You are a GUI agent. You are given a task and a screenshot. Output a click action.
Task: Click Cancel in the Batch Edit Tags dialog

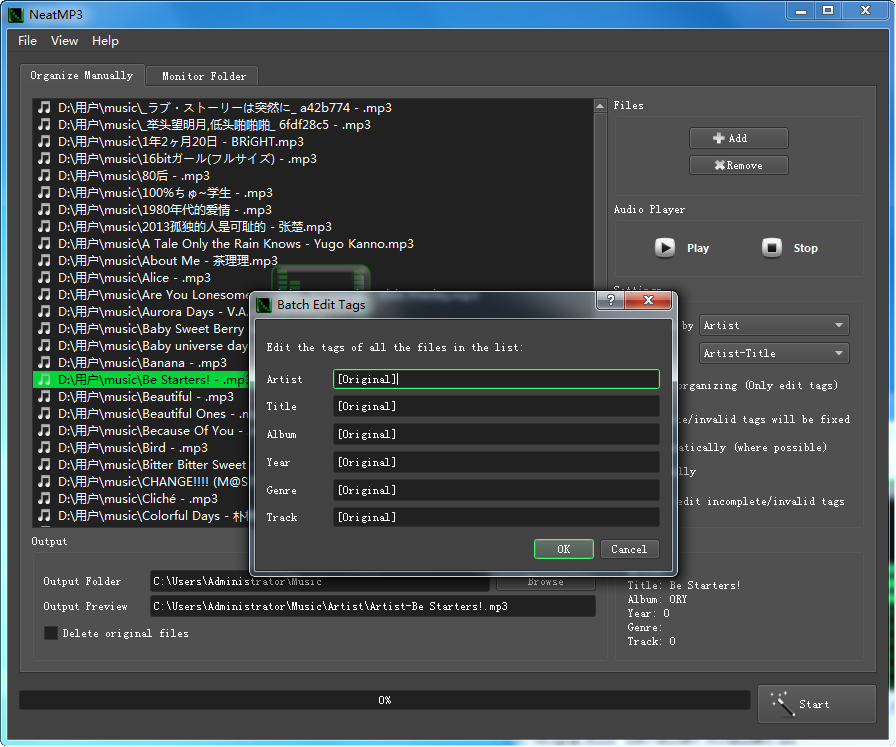[629, 549]
